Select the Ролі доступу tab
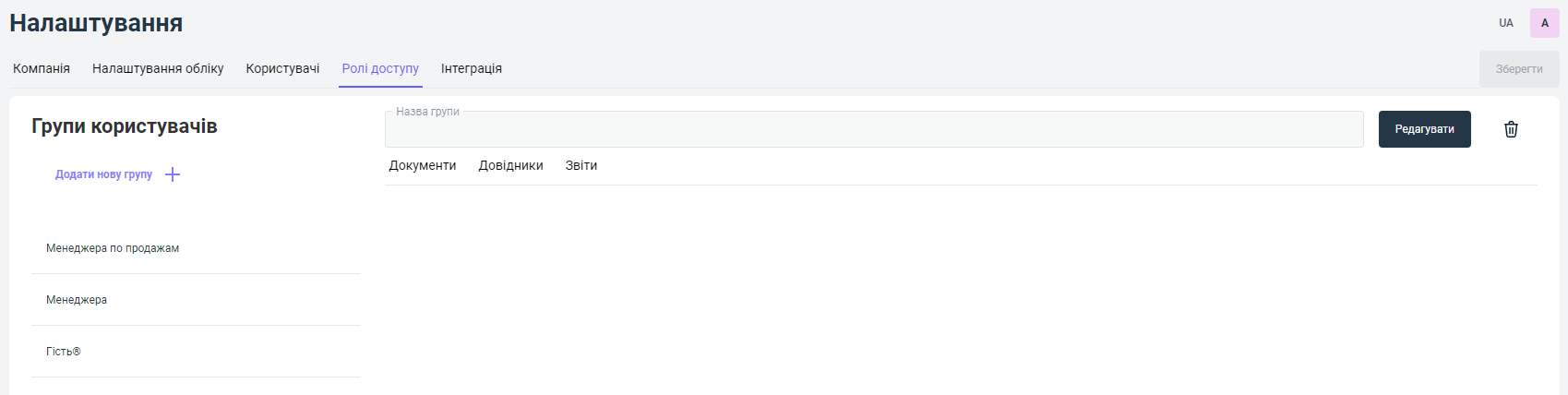The image size is (1568, 395). pyautogui.click(x=380, y=68)
